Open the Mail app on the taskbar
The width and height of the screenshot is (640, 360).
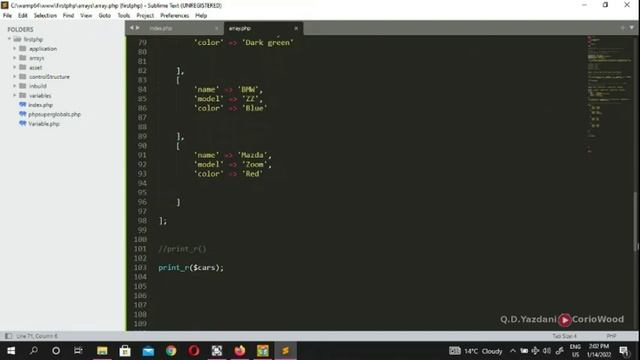pos(148,351)
